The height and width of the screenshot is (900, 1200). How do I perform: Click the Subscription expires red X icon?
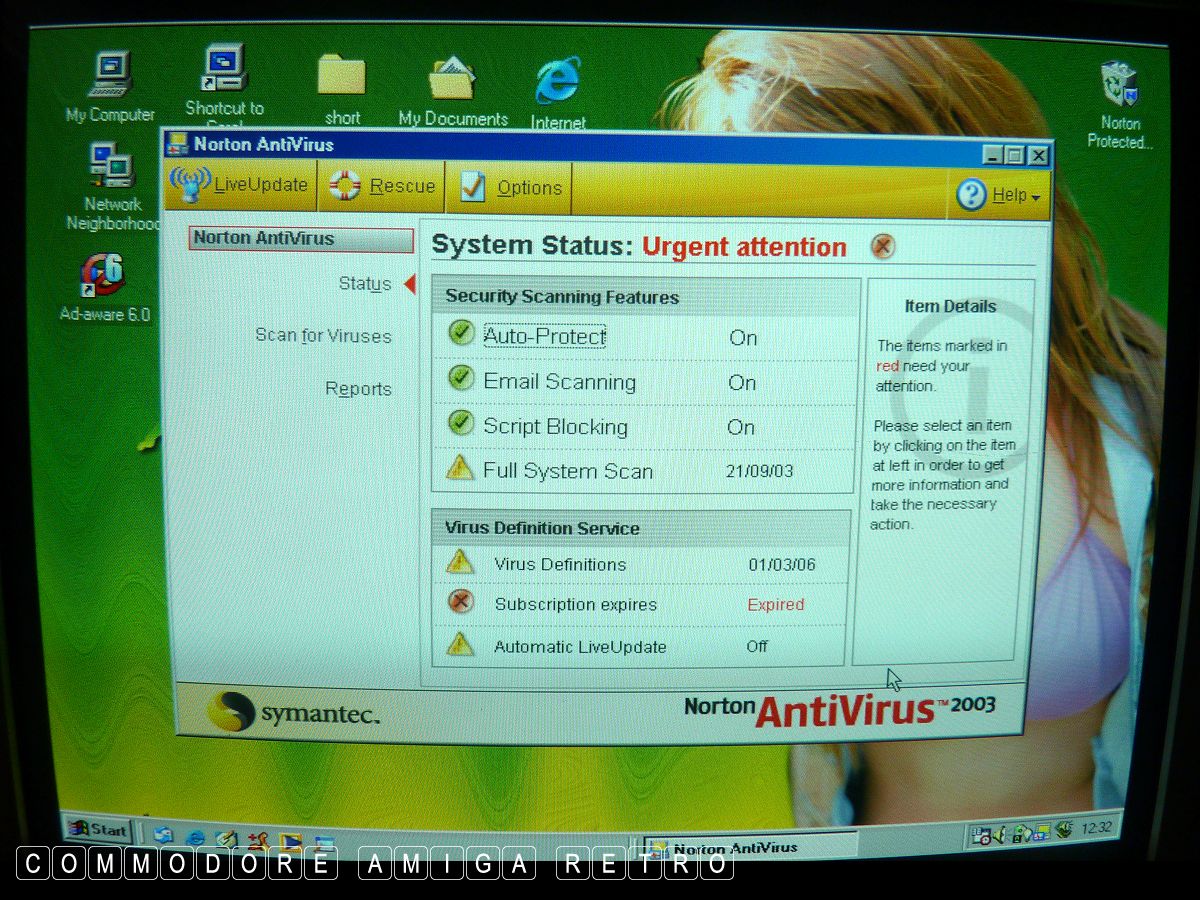tap(460, 603)
